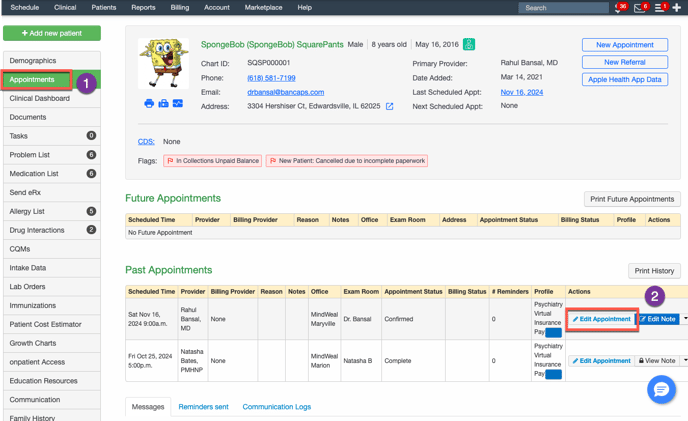Switch to the Communication Logs tab

276,407
